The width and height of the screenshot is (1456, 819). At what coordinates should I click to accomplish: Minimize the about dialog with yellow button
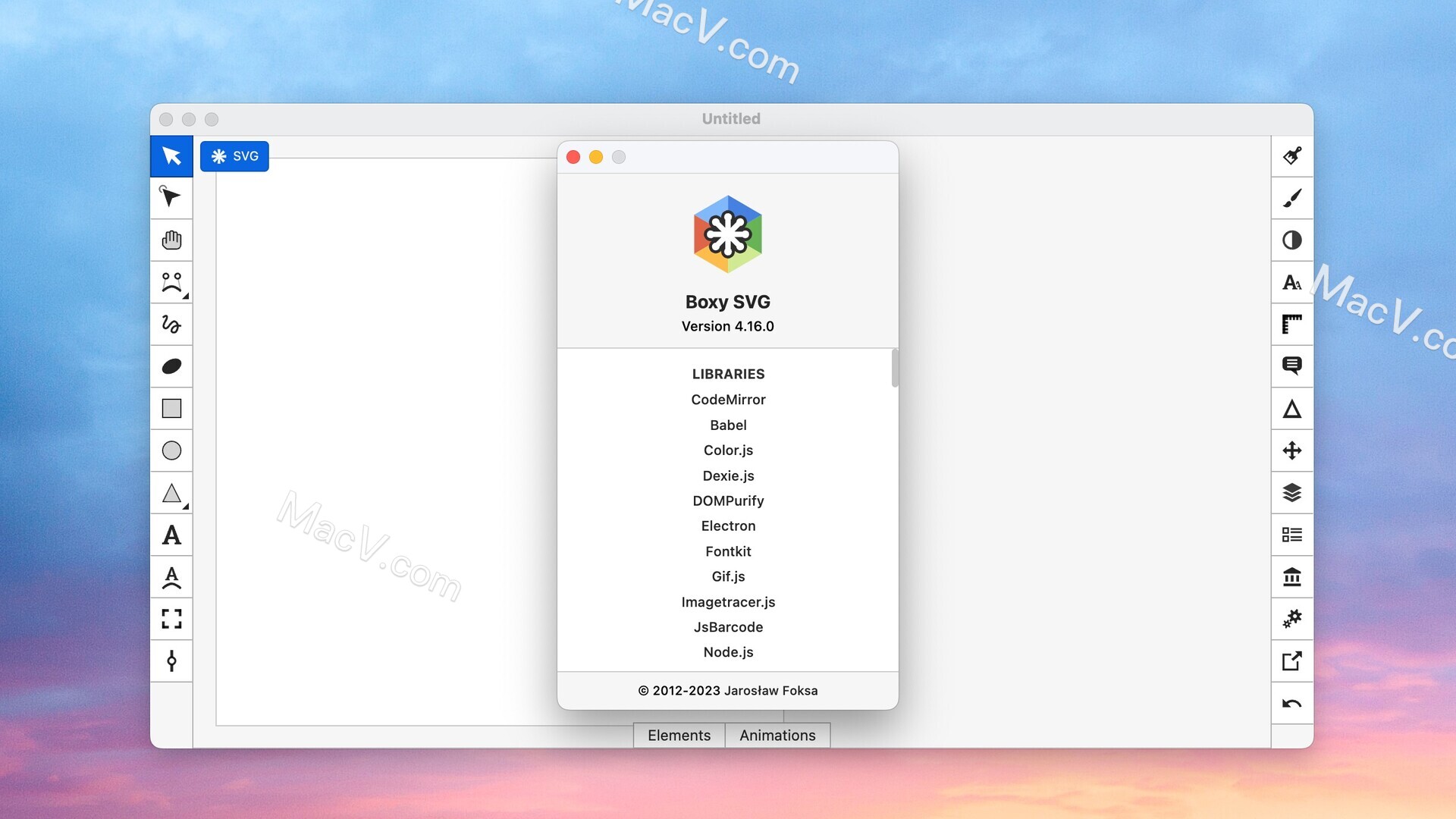point(596,157)
